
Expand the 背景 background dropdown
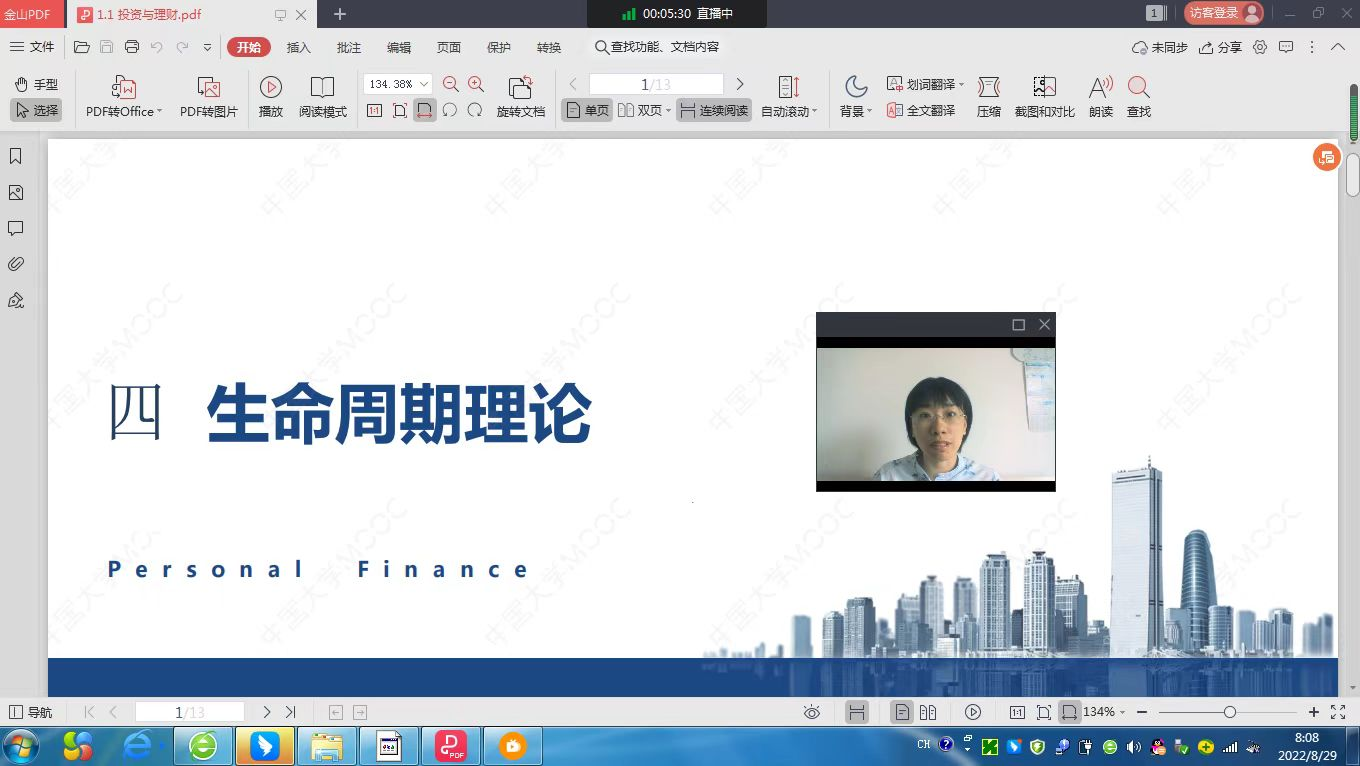pyautogui.click(x=869, y=112)
